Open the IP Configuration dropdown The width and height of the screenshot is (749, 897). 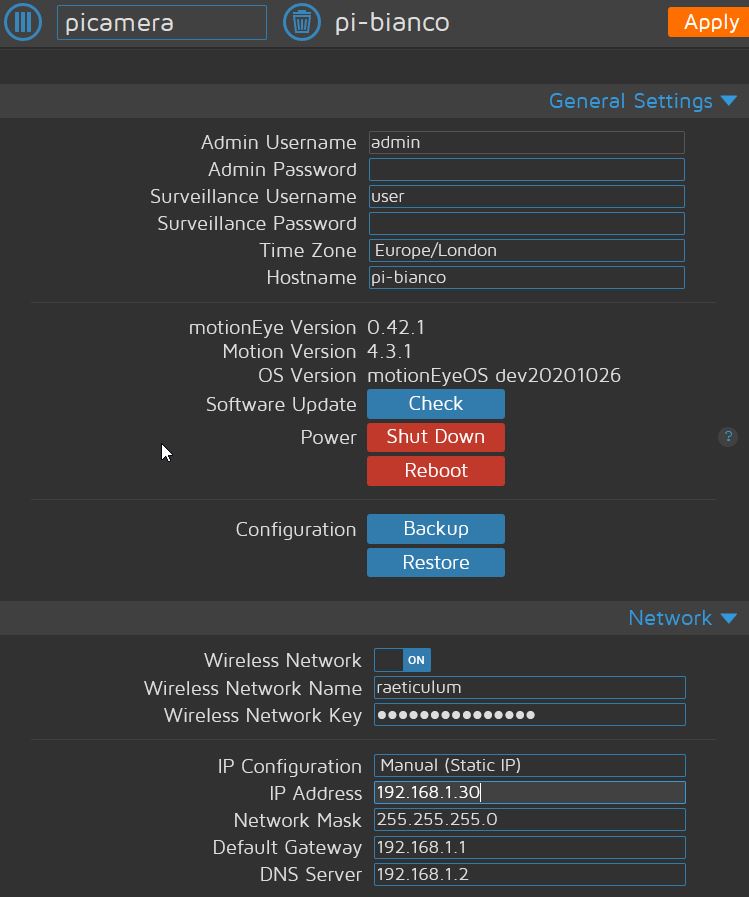click(x=529, y=766)
